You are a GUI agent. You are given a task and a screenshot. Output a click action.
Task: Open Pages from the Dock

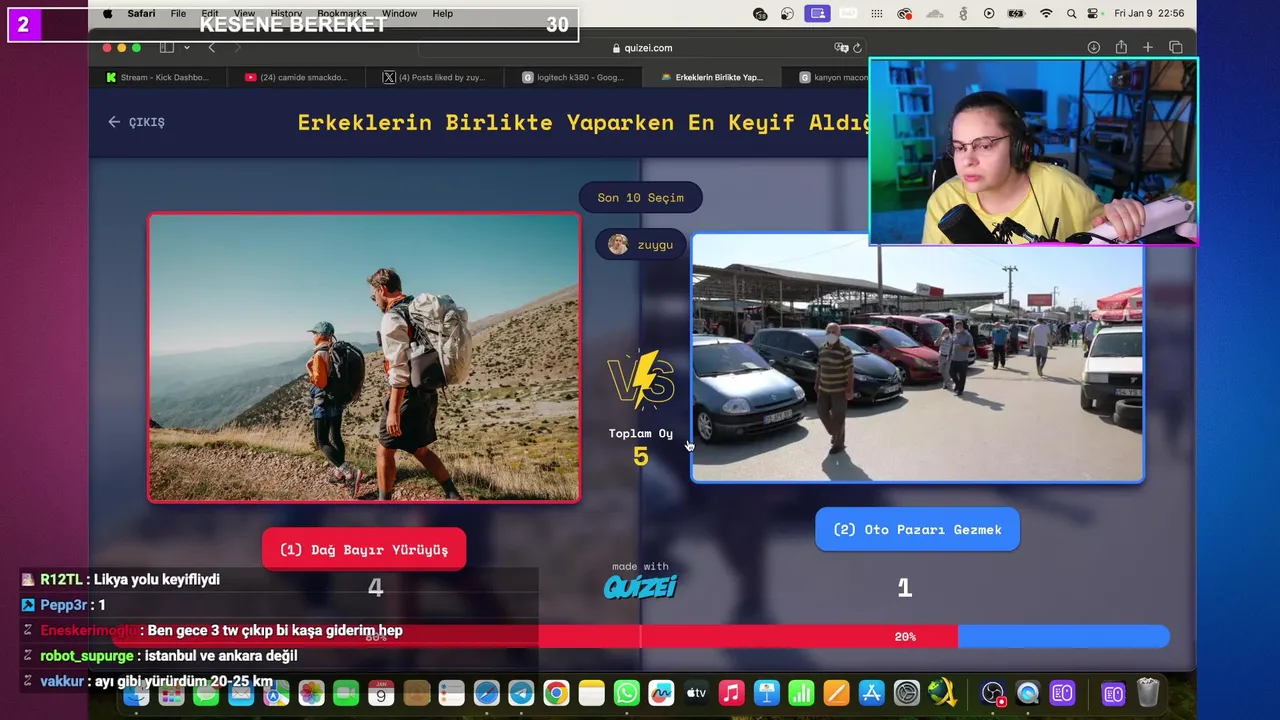click(x=836, y=693)
